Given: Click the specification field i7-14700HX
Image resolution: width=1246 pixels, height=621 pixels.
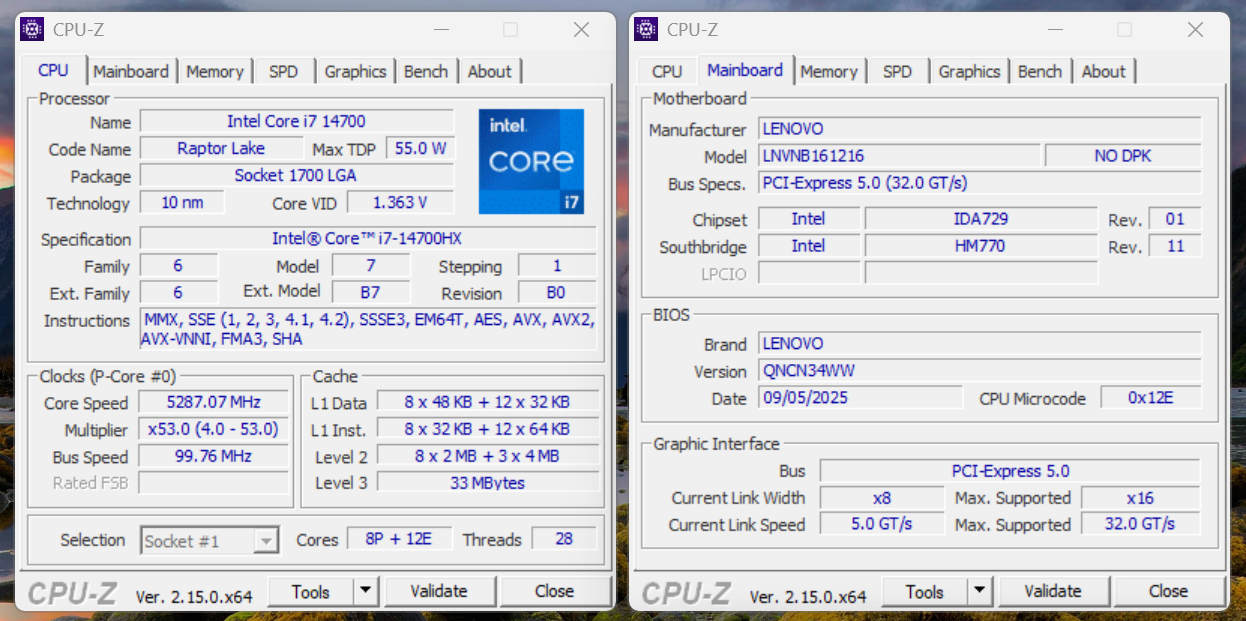Looking at the screenshot, I should (368, 238).
